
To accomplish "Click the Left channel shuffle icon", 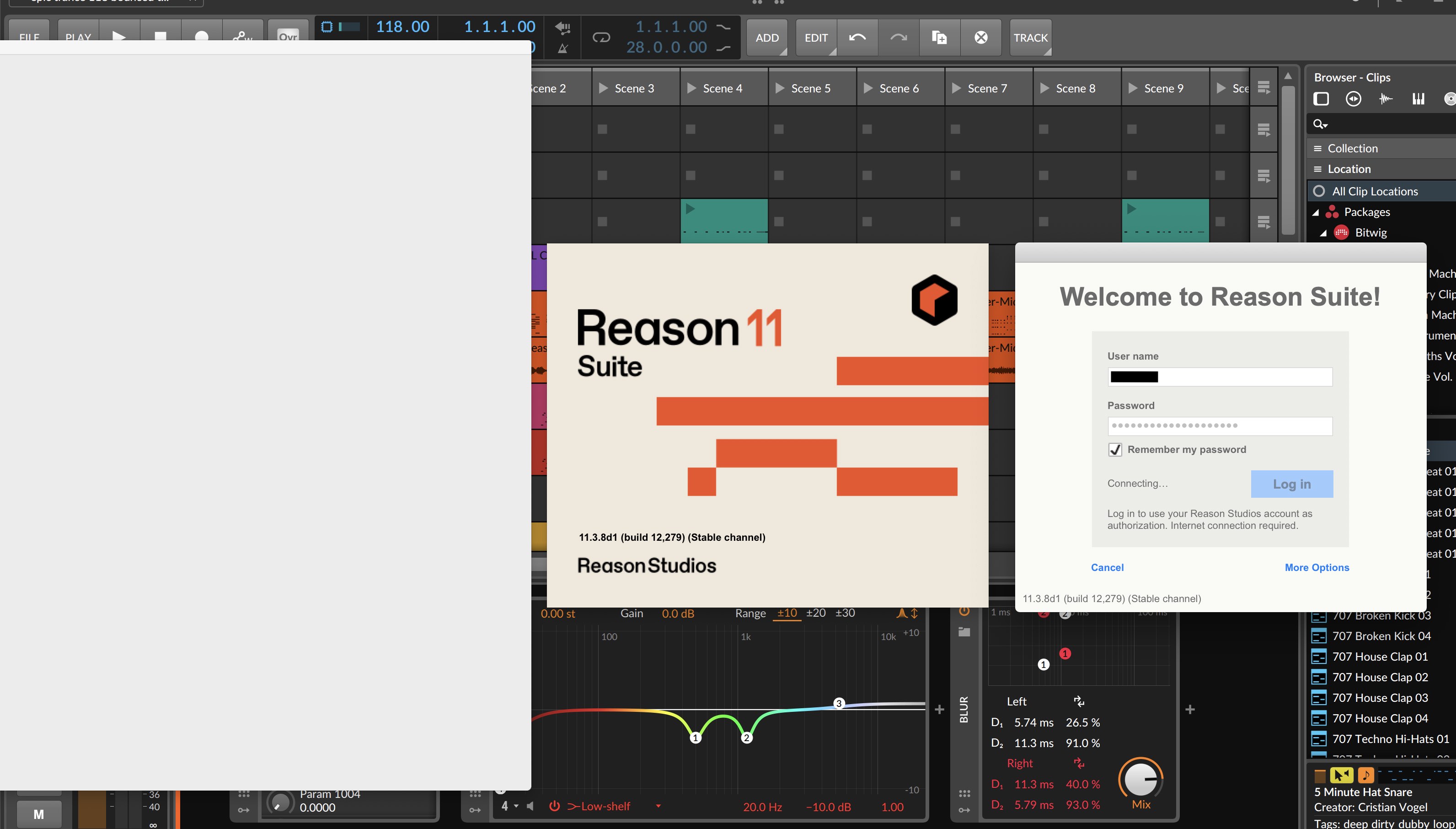I will click(1079, 701).
